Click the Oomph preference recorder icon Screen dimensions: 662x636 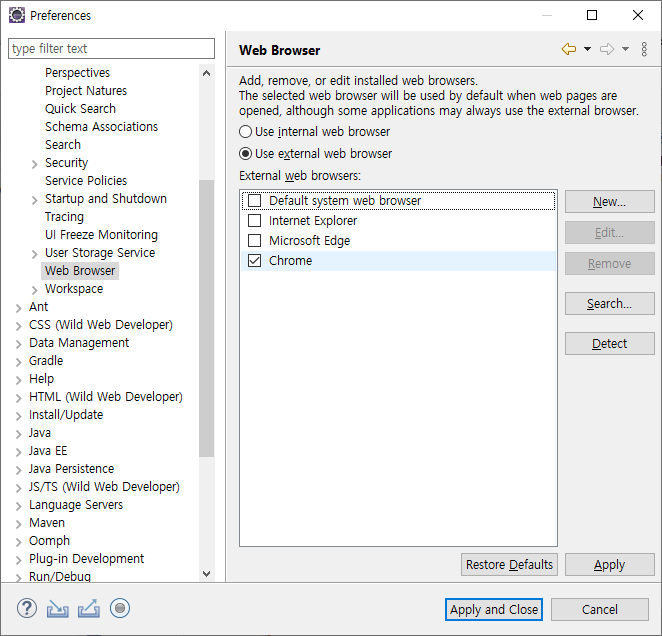tap(120, 609)
